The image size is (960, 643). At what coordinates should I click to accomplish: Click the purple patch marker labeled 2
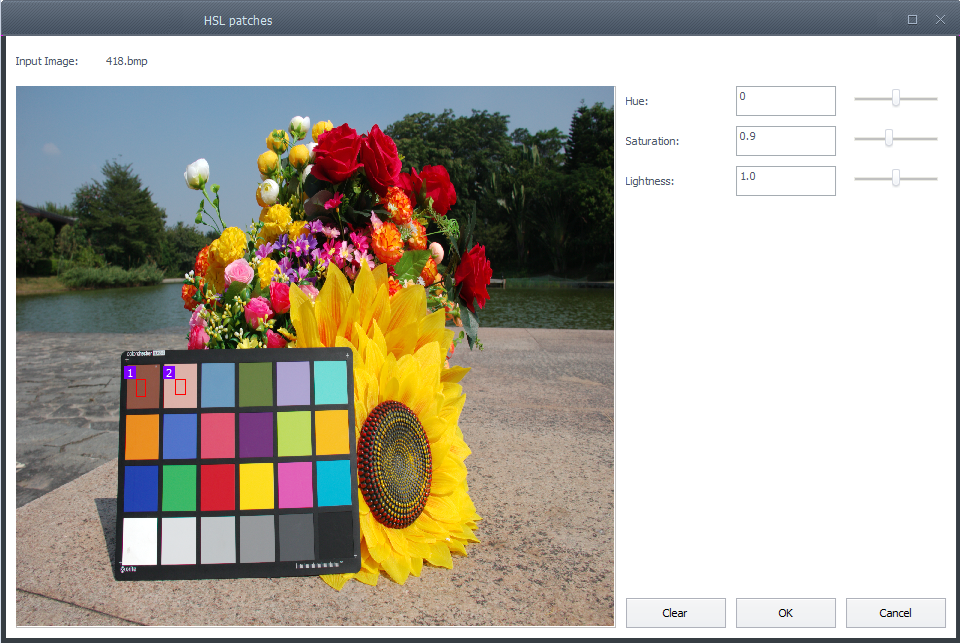(x=169, y=373)
